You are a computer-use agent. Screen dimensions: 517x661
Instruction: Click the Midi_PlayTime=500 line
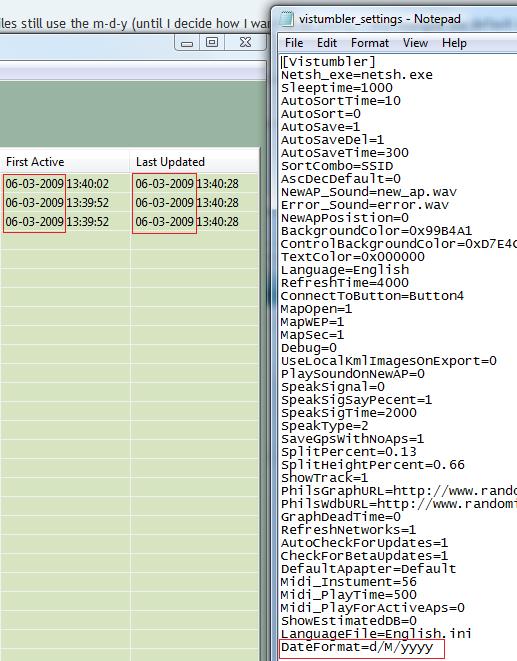(x=349, y=595)
